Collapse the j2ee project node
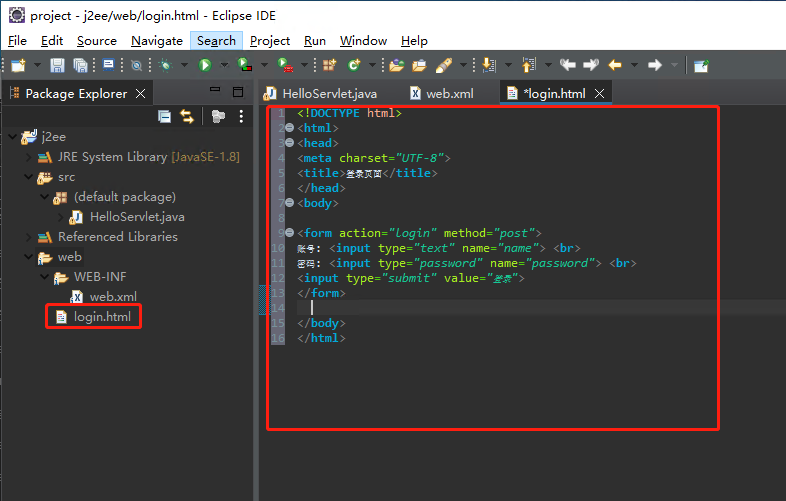This screenshot has height=501, width=786. pyautogui.click(x=13, y=136)
